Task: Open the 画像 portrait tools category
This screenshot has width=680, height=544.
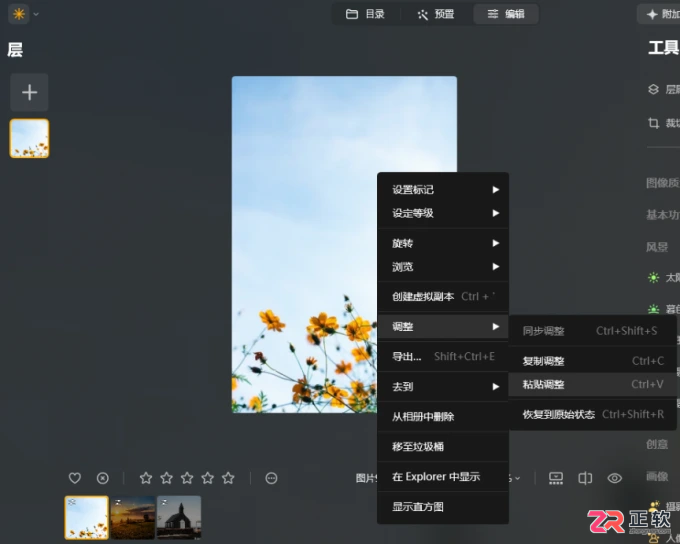Action: (x=657, y=476)
